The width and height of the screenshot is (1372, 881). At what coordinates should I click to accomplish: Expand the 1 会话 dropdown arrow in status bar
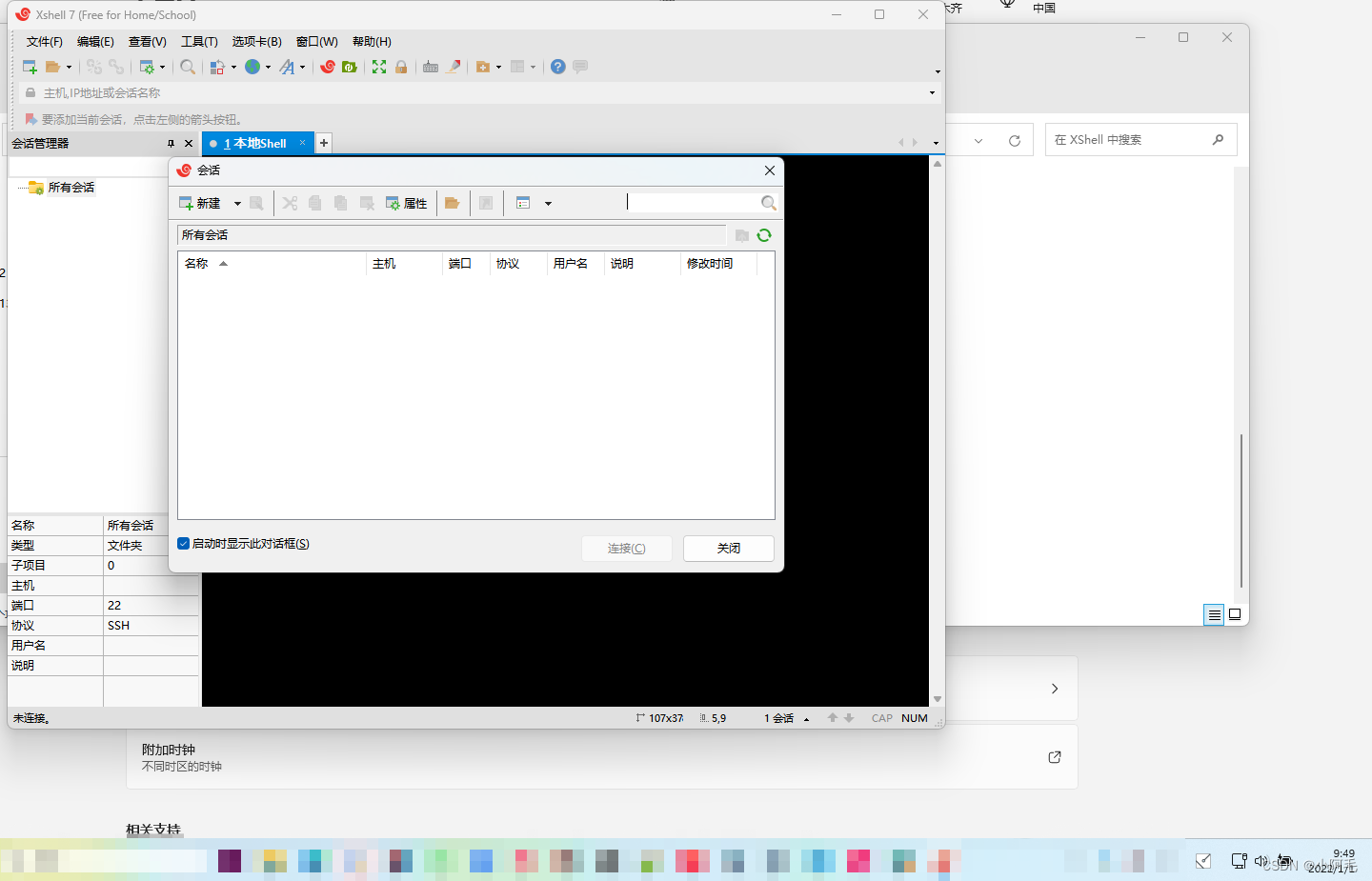[x=806, y=719]
